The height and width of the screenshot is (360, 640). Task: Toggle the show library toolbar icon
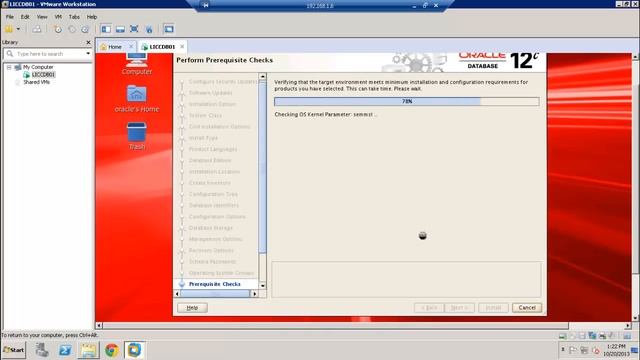point(106,29)
